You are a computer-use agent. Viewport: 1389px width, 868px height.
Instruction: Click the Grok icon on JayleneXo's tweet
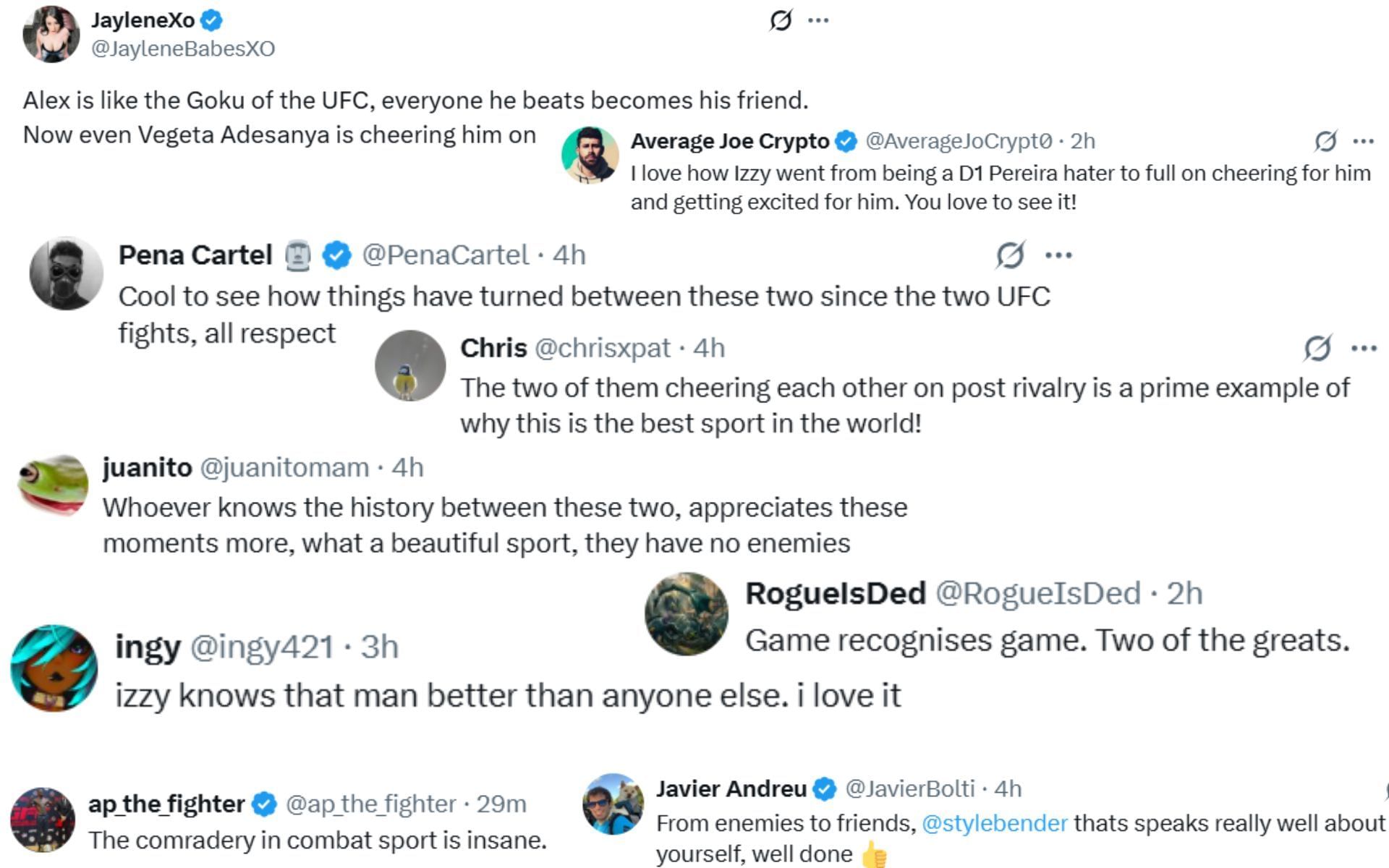pos(781,20)
